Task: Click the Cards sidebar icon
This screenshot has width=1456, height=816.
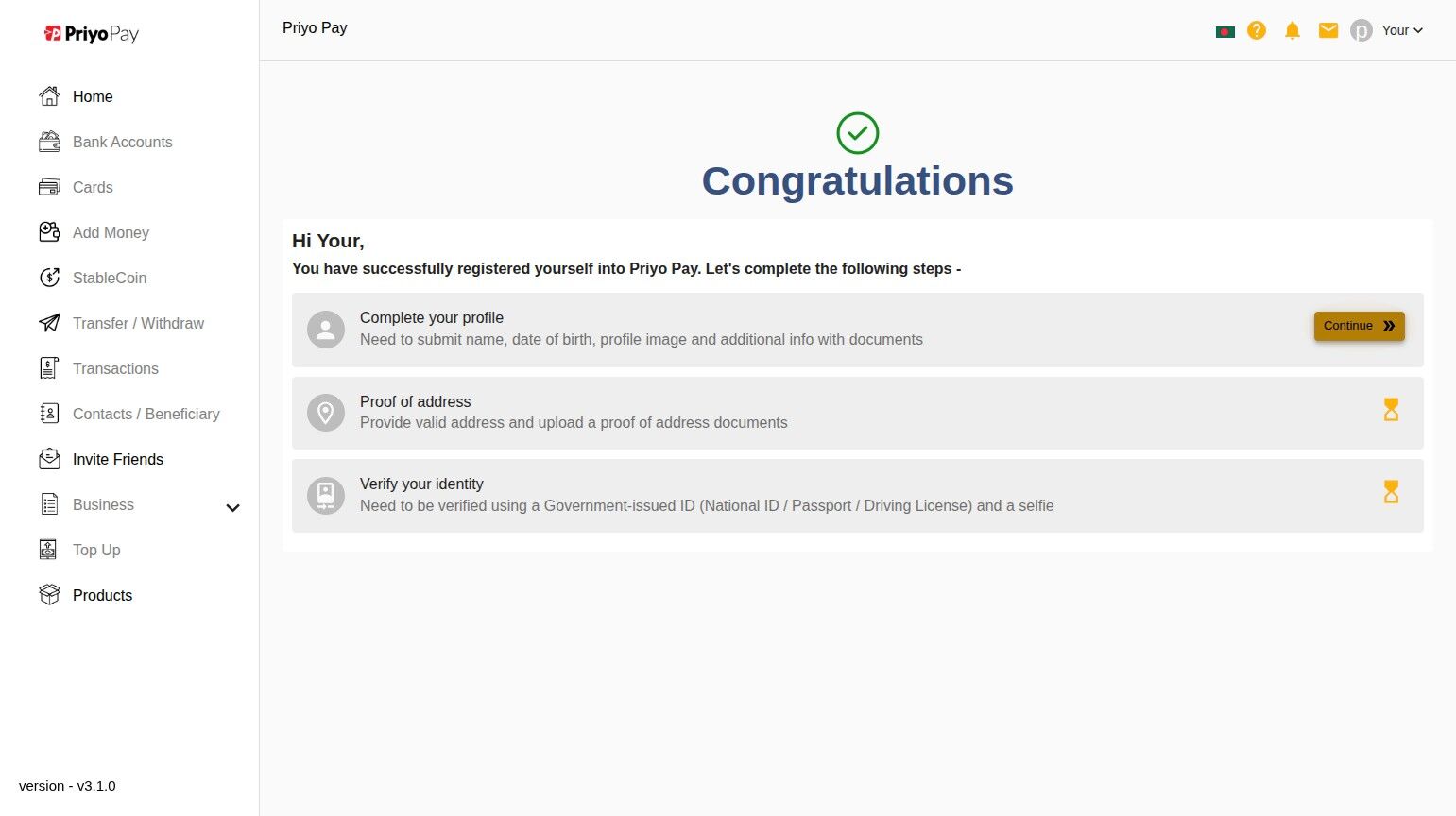Action: point(49,187)
